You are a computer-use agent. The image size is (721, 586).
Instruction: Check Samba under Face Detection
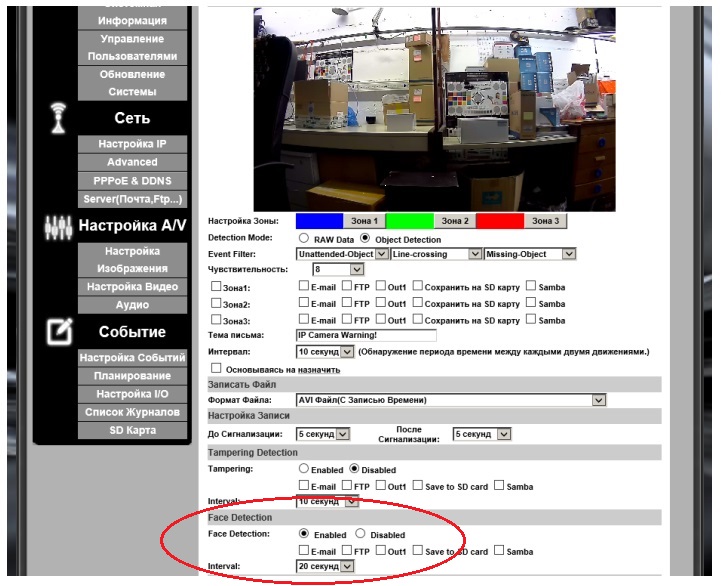pyautogui.click(x=499, y=550)
